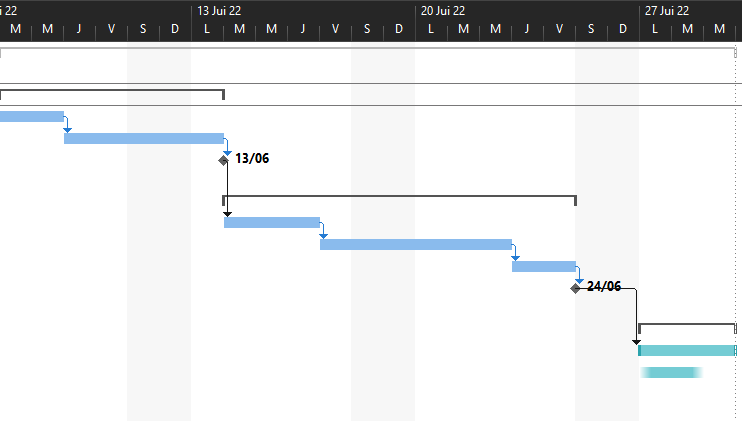The height and width of the screenshot is (421, 742).
Task: Select the longest blue task bar
Action: [x=416, y=244]
